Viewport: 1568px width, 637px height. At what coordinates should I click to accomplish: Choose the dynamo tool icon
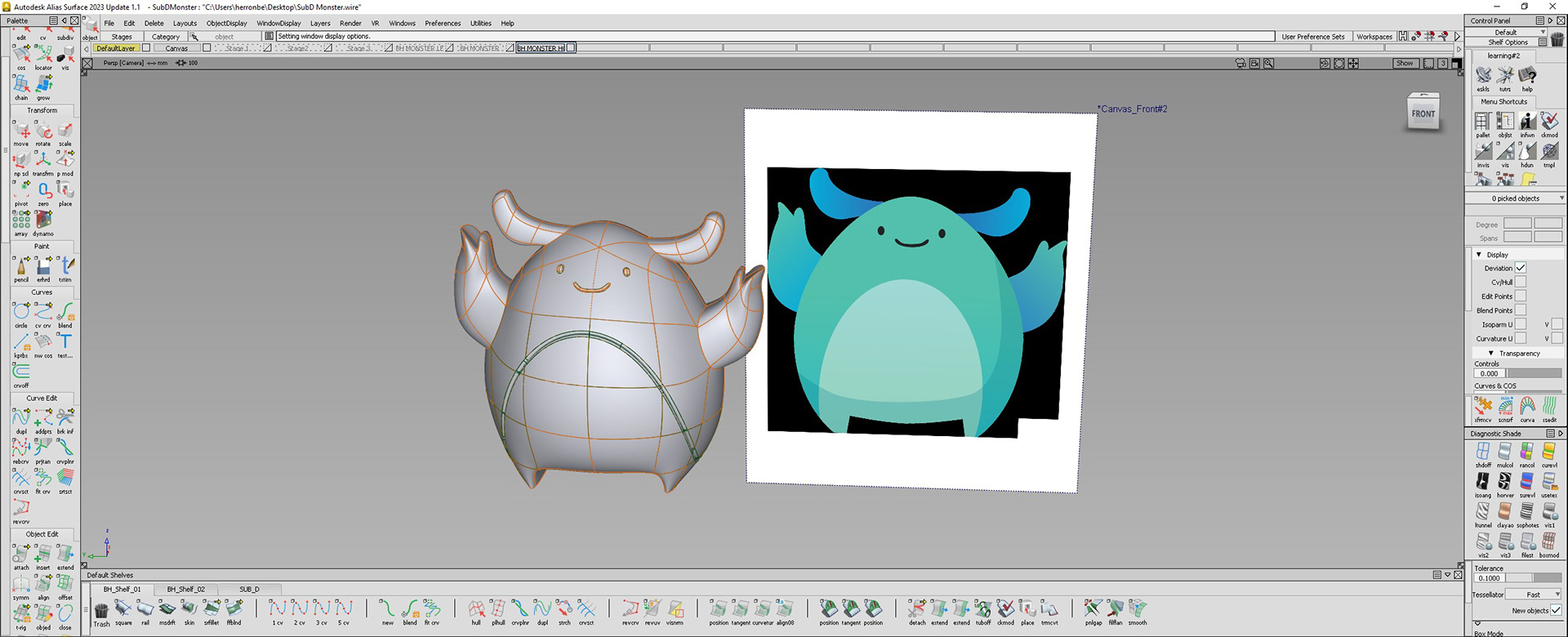pyautogui.click(x=43, y=221)
